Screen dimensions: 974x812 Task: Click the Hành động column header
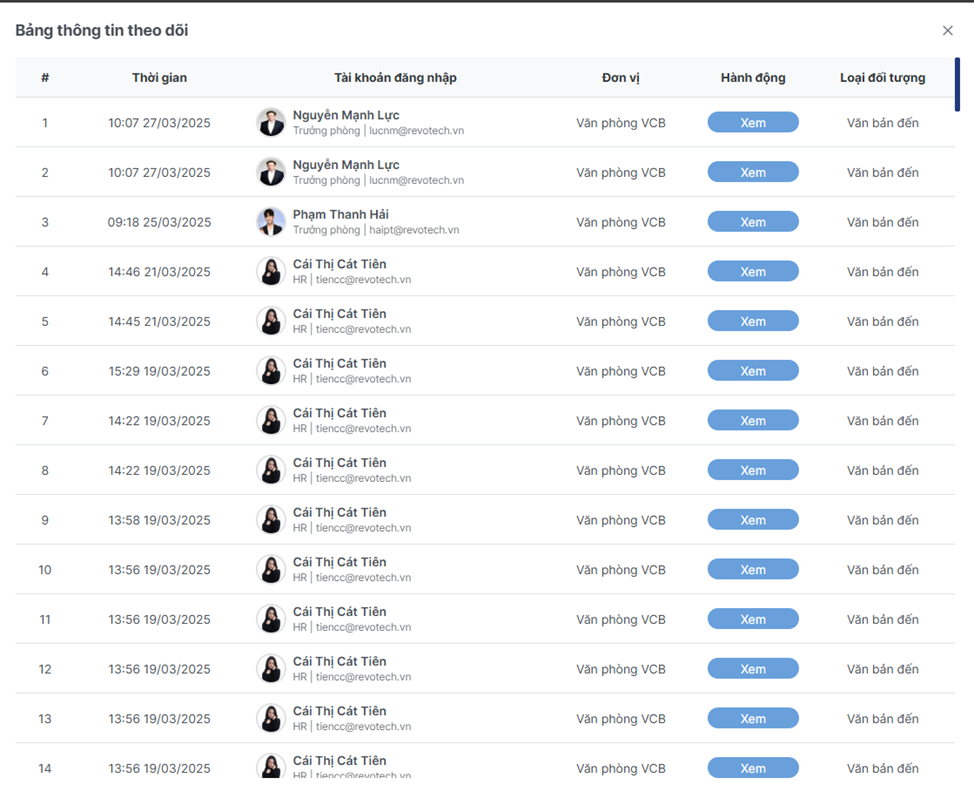753,78
